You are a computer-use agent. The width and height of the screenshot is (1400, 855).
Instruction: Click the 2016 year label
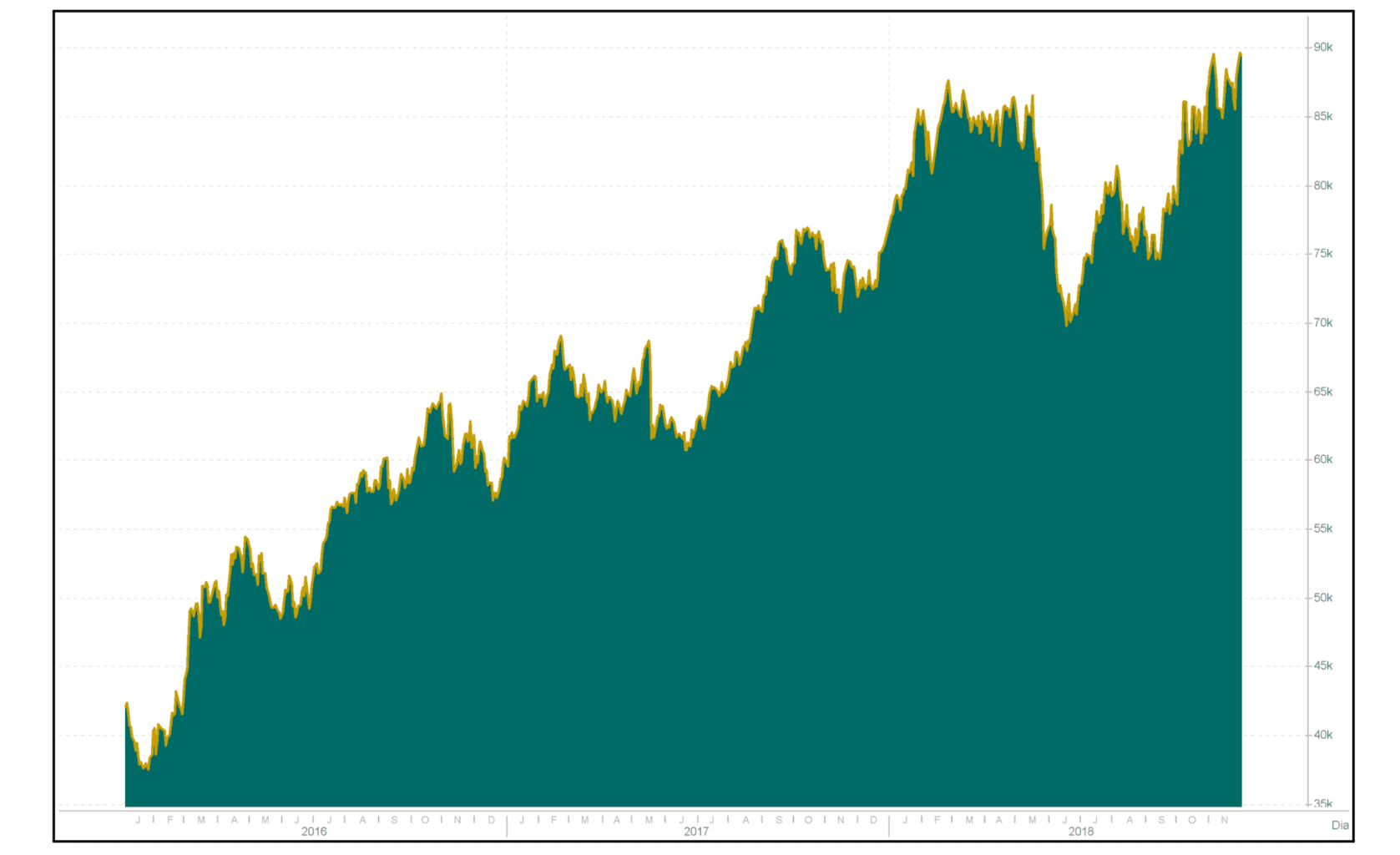pyautogui.click(x=314, y=832)
